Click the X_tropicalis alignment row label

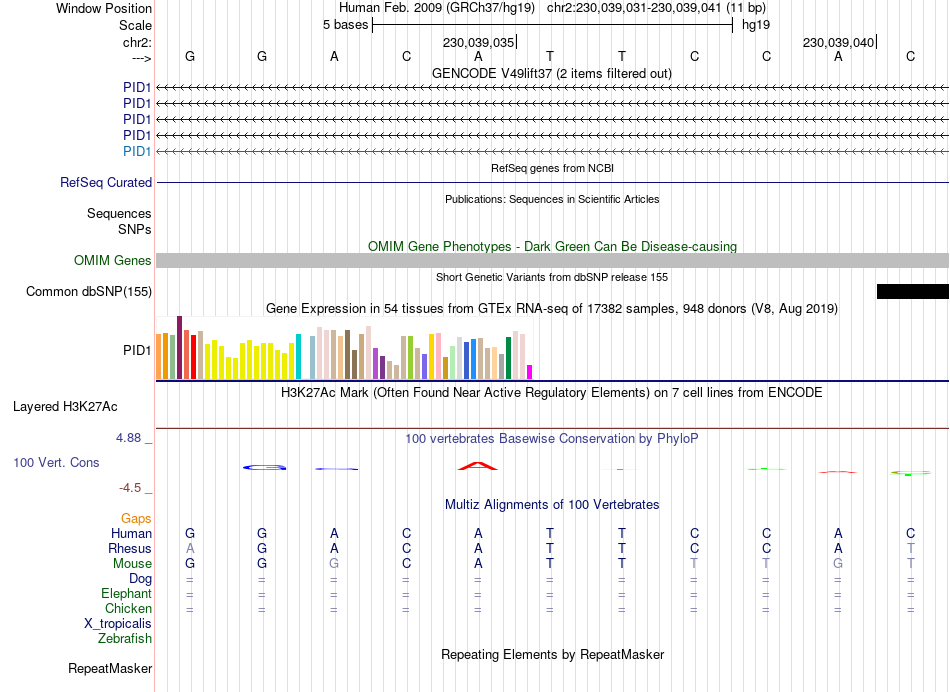pyautogui.click(x=118, y=624)
